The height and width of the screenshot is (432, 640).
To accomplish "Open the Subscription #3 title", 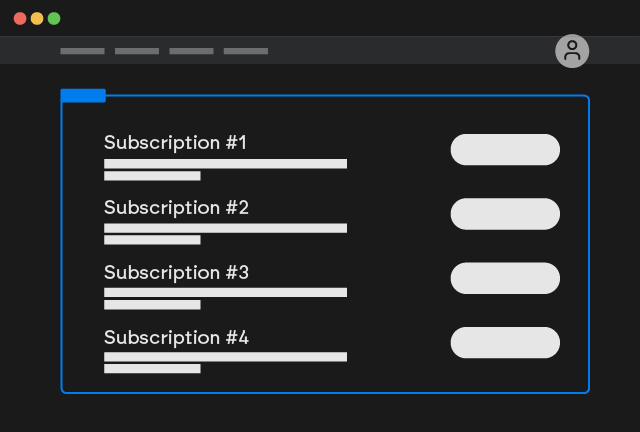I will coord(176,272).
